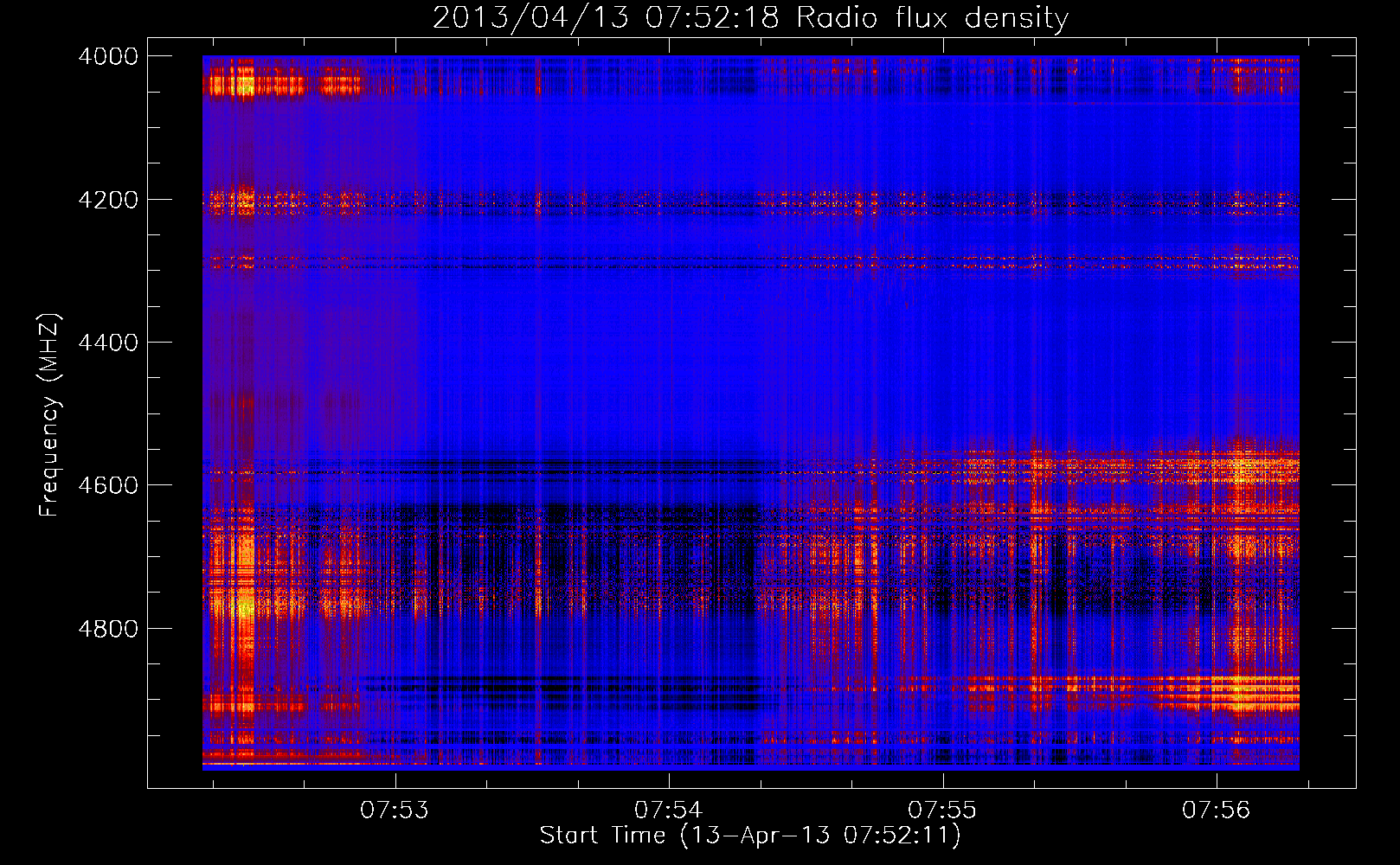Image resolution: width=1400 pixels, height=865 pixels.
Task: Click the 07:55 time axis label
Action: (x=942, y=810)
